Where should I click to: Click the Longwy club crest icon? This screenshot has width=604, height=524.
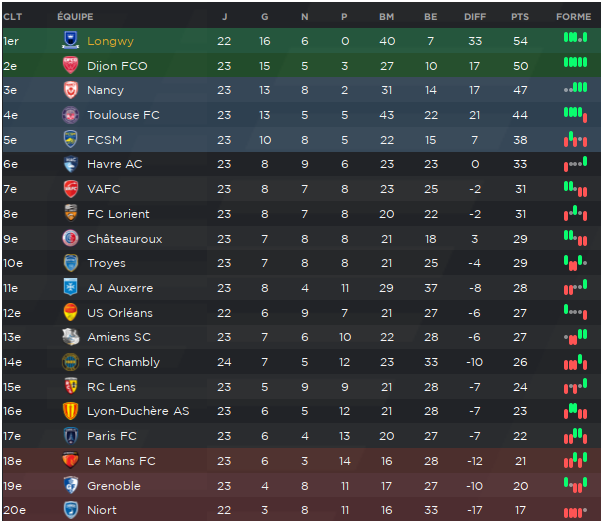[x=70, y=40]
